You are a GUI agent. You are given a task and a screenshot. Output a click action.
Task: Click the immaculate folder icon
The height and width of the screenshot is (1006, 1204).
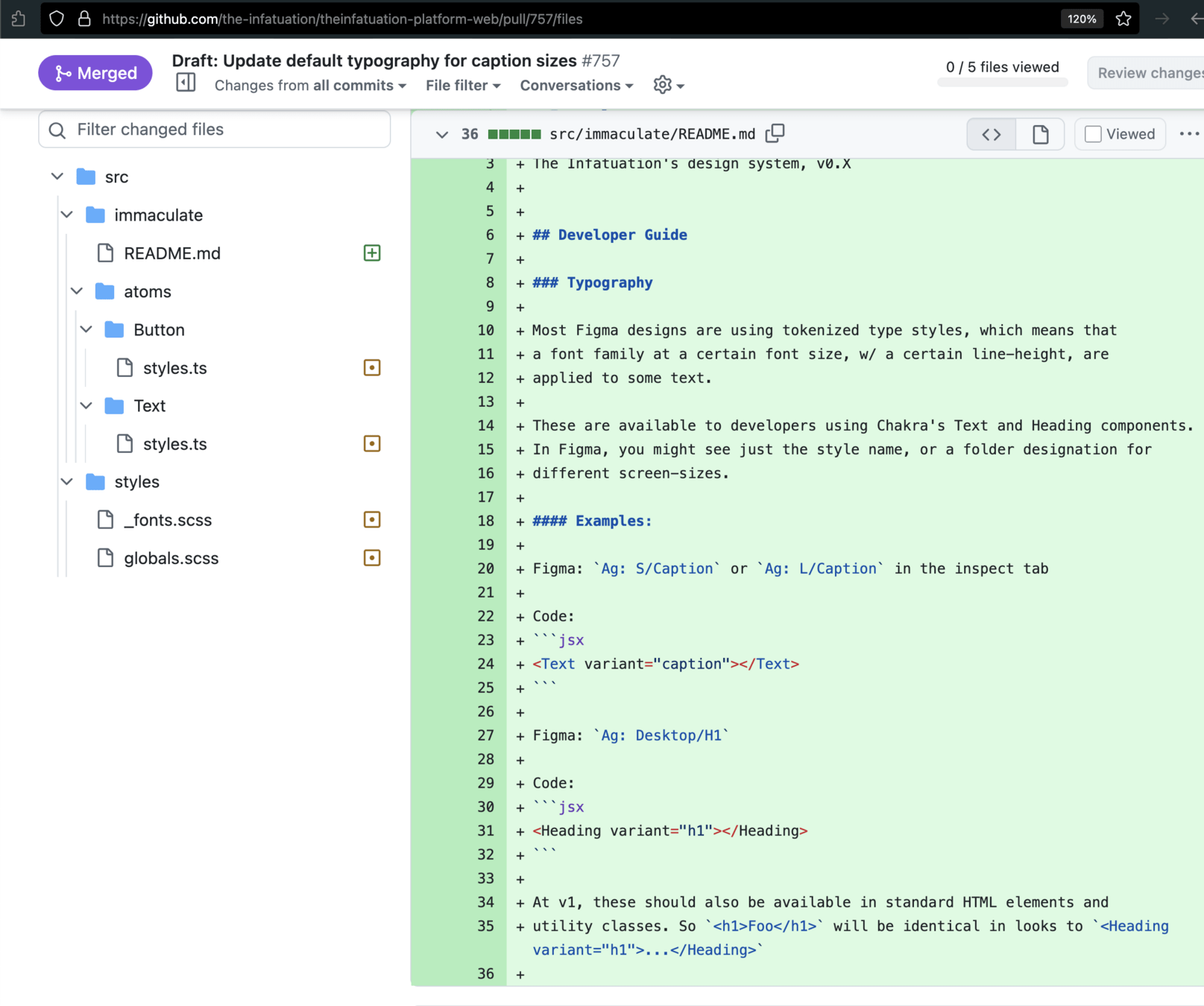coord(95,215)
